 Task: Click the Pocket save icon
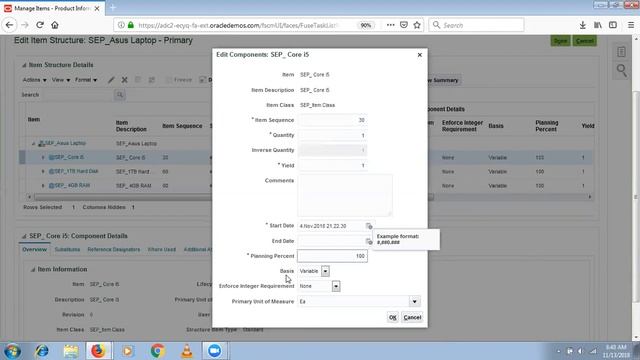(x=404, y=25)
